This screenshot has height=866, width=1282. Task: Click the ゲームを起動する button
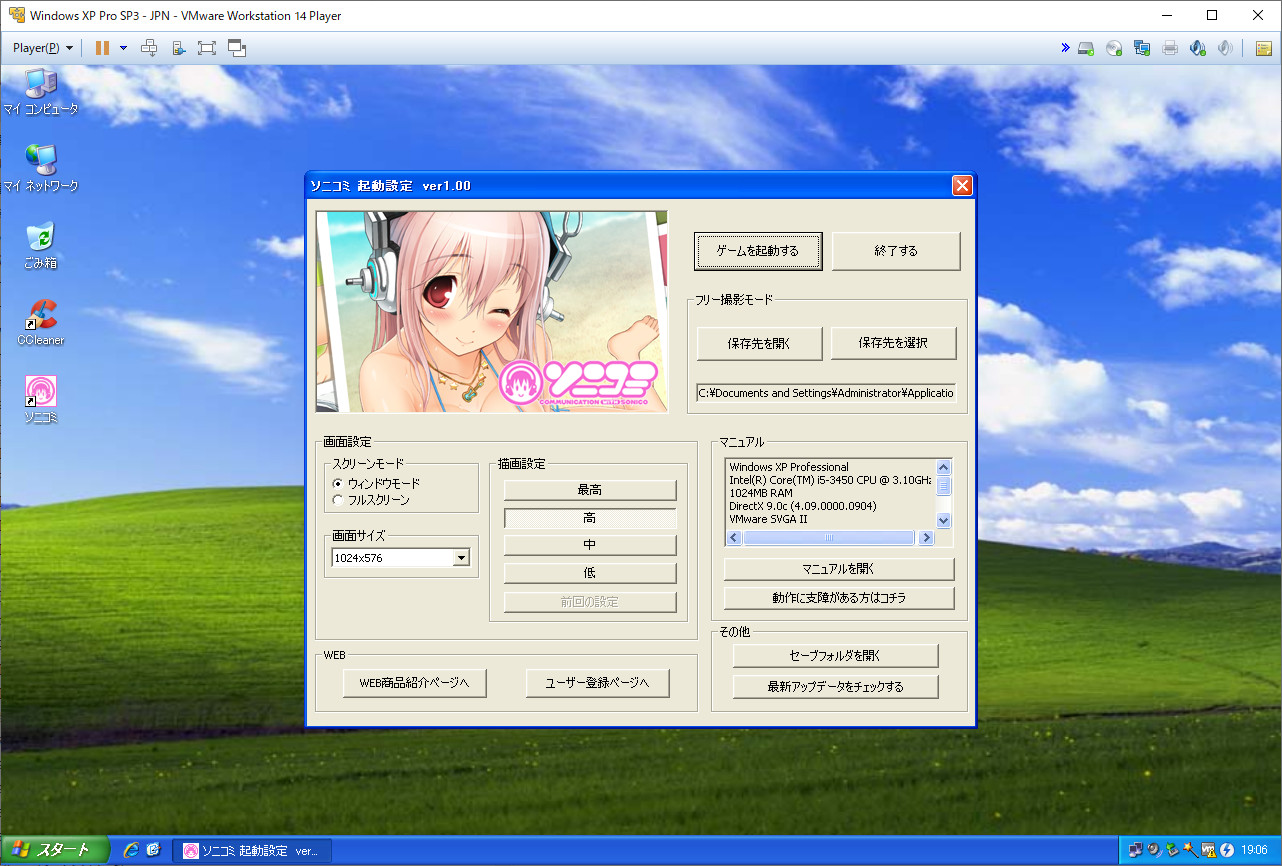click(758, 251)
